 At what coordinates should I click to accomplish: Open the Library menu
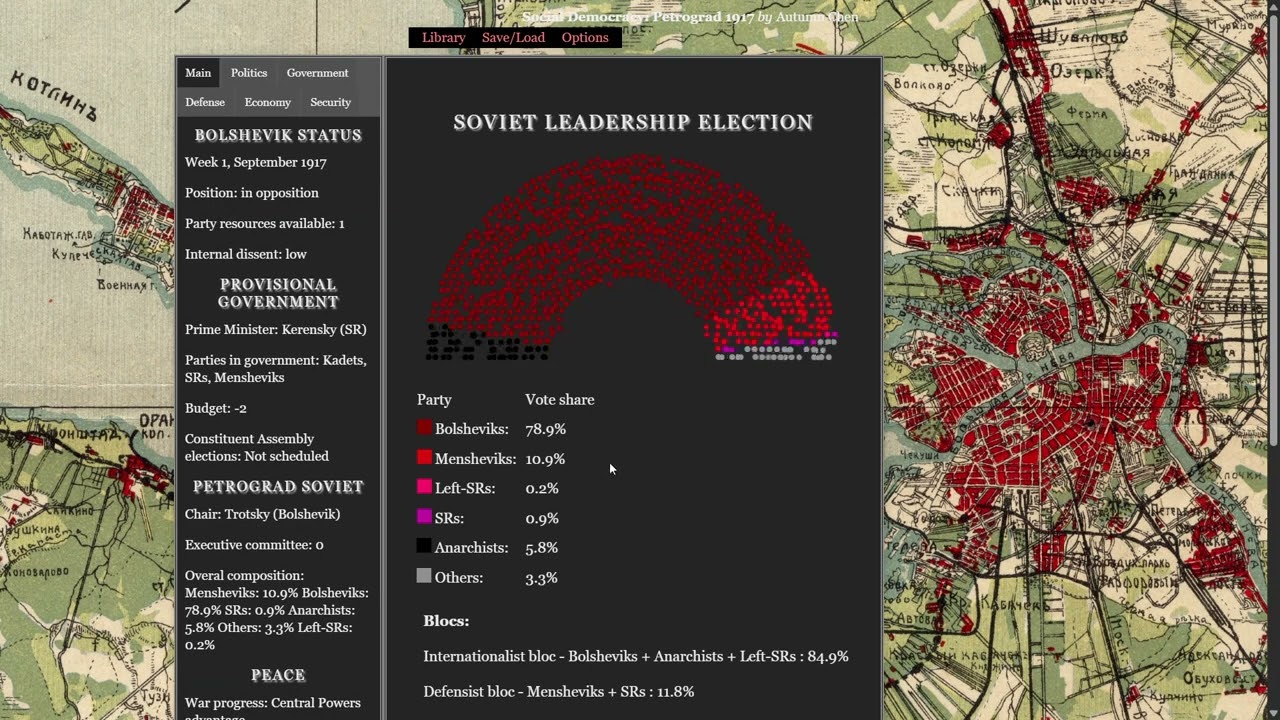pyautogui.click(x=443, y=38)
